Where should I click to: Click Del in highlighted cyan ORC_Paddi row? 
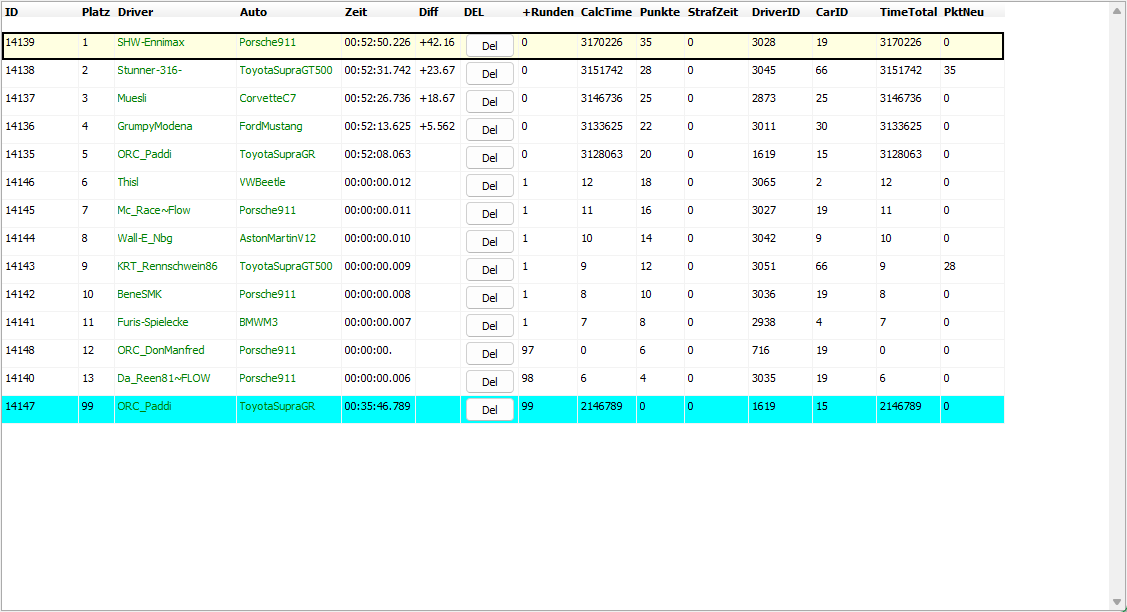click(489, 410)
